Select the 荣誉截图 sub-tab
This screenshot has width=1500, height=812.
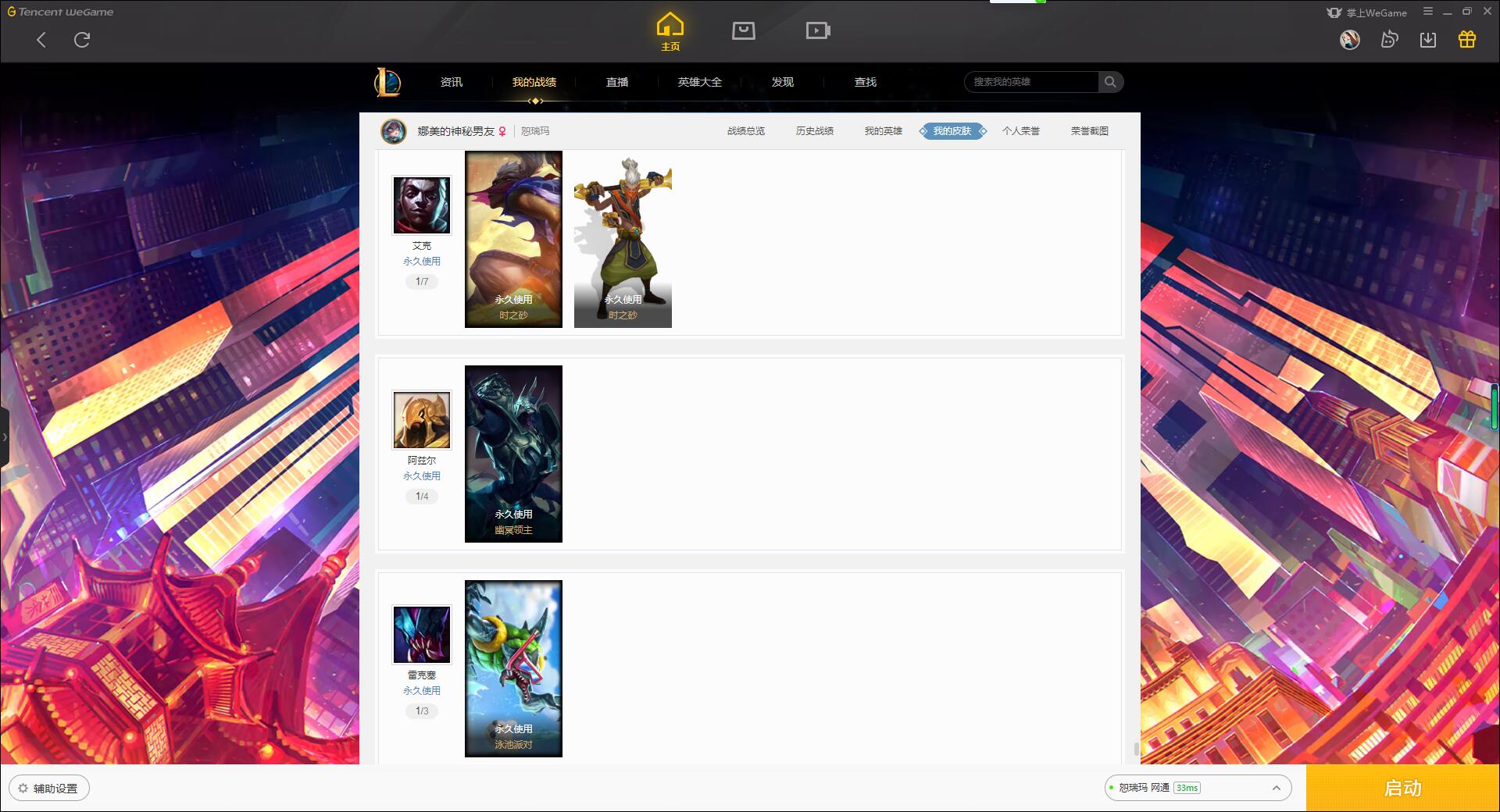(1090, 131)
